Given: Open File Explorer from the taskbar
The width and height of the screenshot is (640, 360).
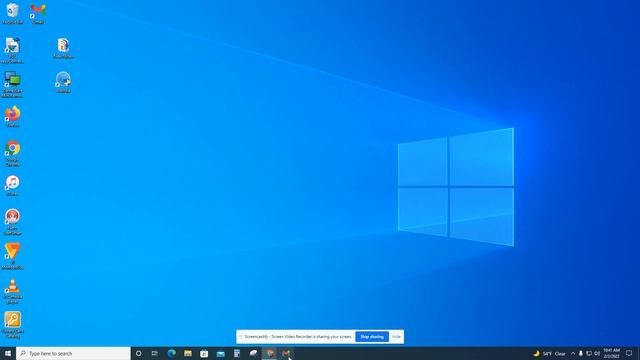Looking at the screenshot, I should click(x=188, y=353).
